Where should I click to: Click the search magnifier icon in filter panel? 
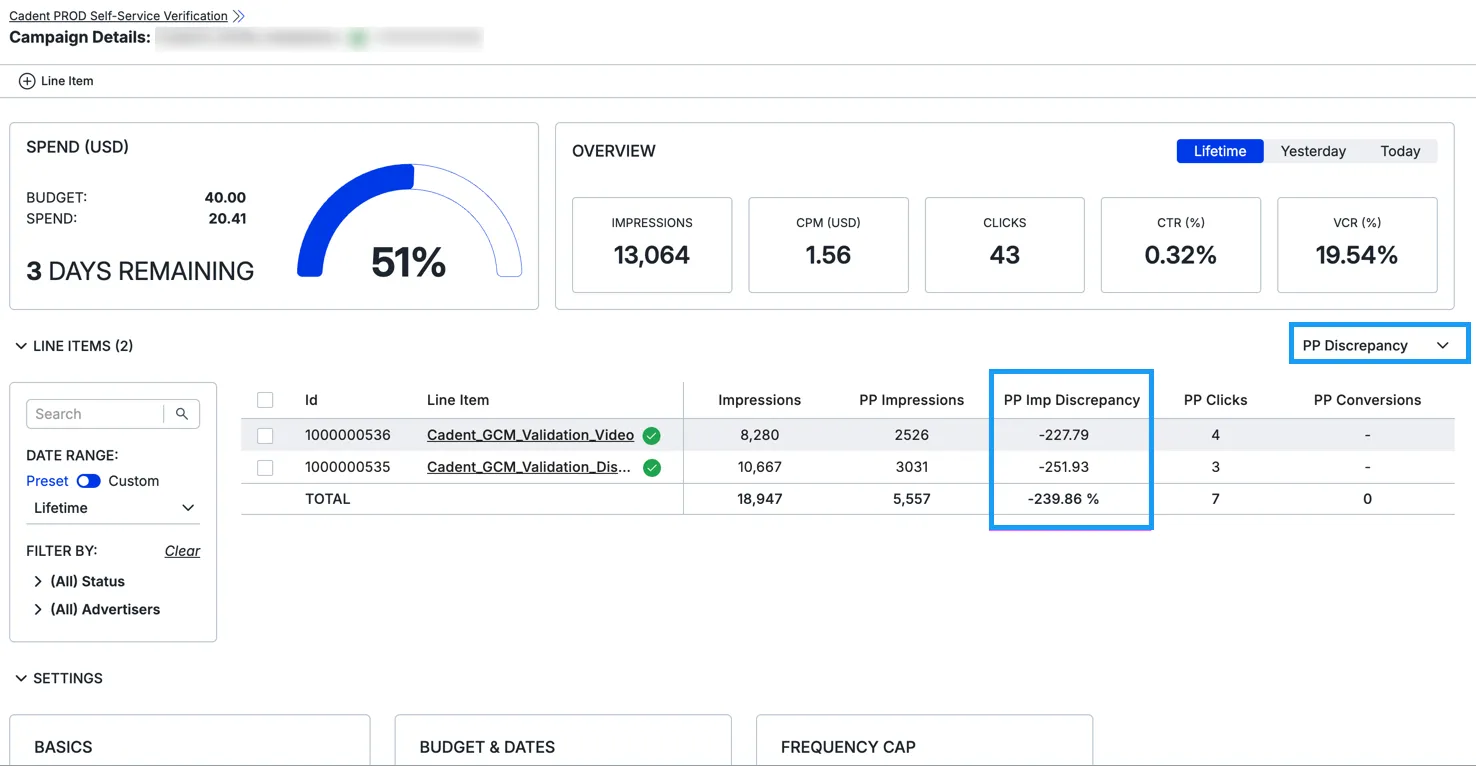coord(182,414)
